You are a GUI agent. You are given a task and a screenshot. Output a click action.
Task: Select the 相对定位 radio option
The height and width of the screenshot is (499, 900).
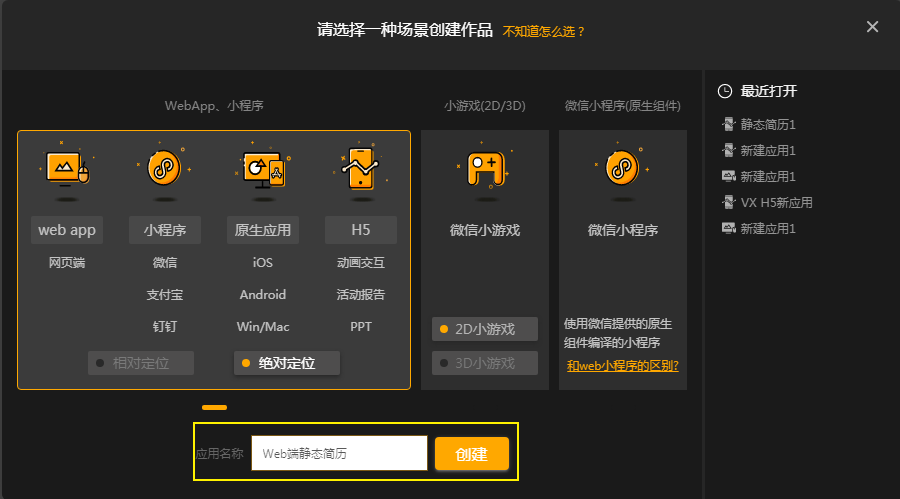click(141, 363)
